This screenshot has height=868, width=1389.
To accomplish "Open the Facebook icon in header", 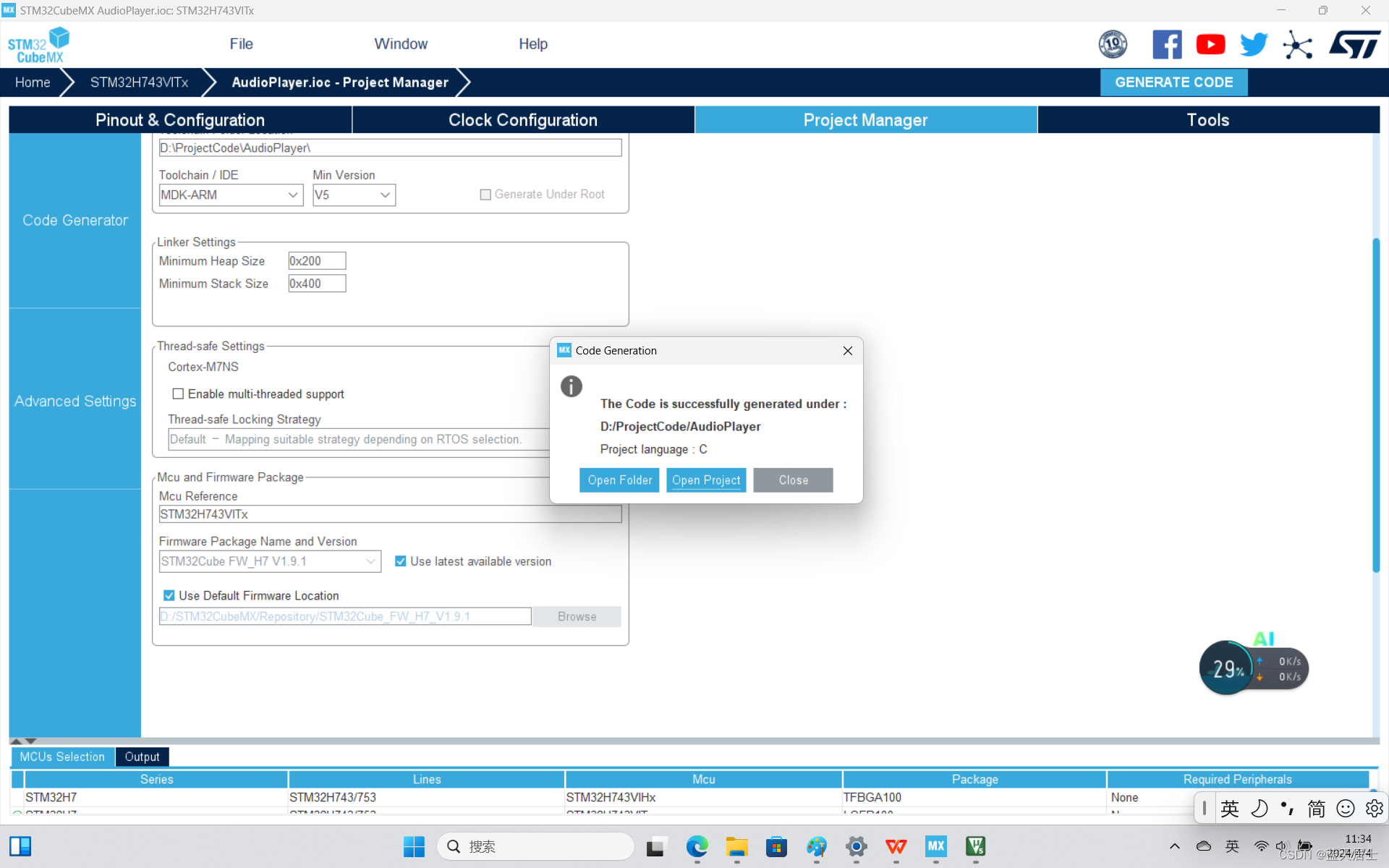I will click(1166, 45).
